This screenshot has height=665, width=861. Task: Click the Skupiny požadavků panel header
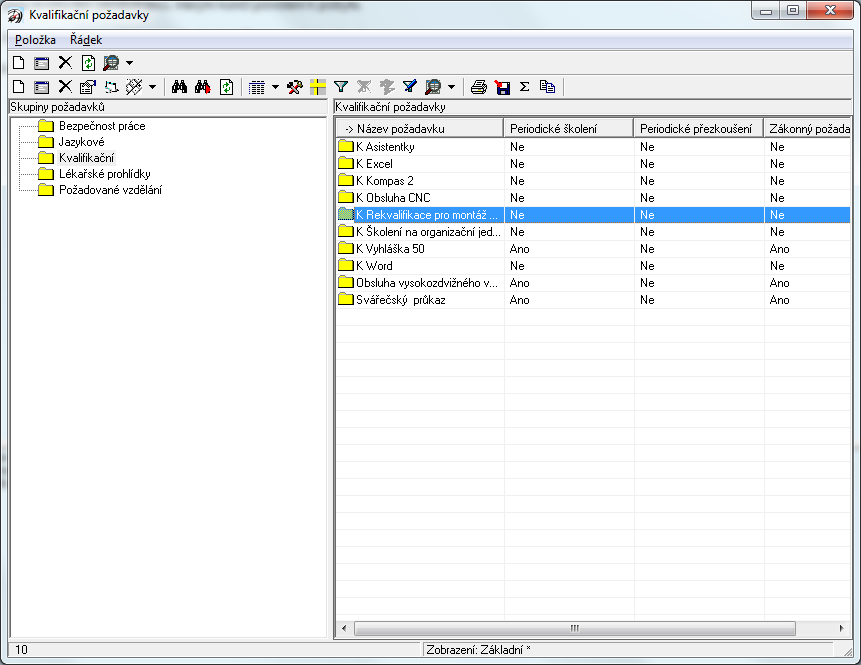(x=168, y=107)
